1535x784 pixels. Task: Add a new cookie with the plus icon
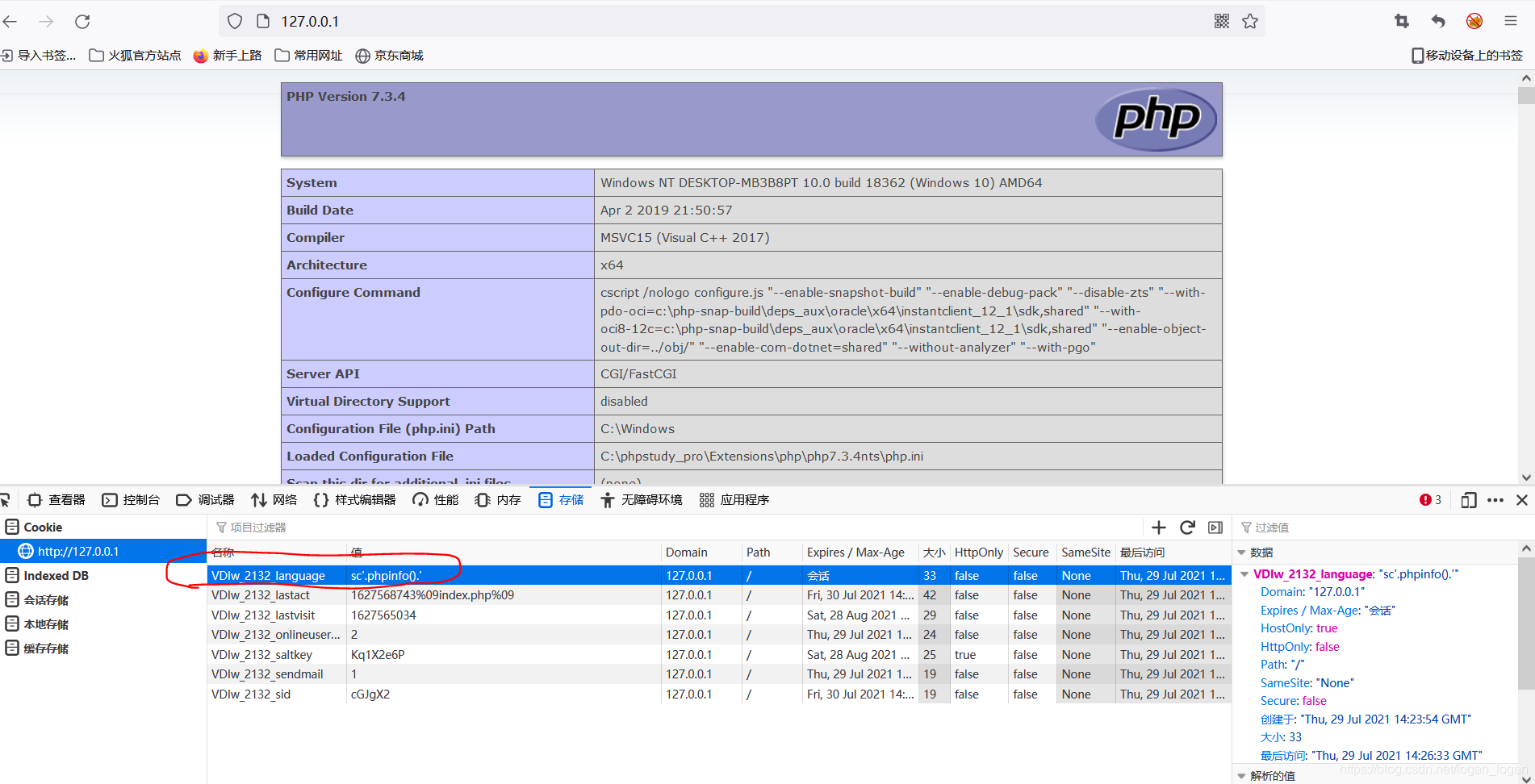pyautogui.click(x=1159, y=528)
